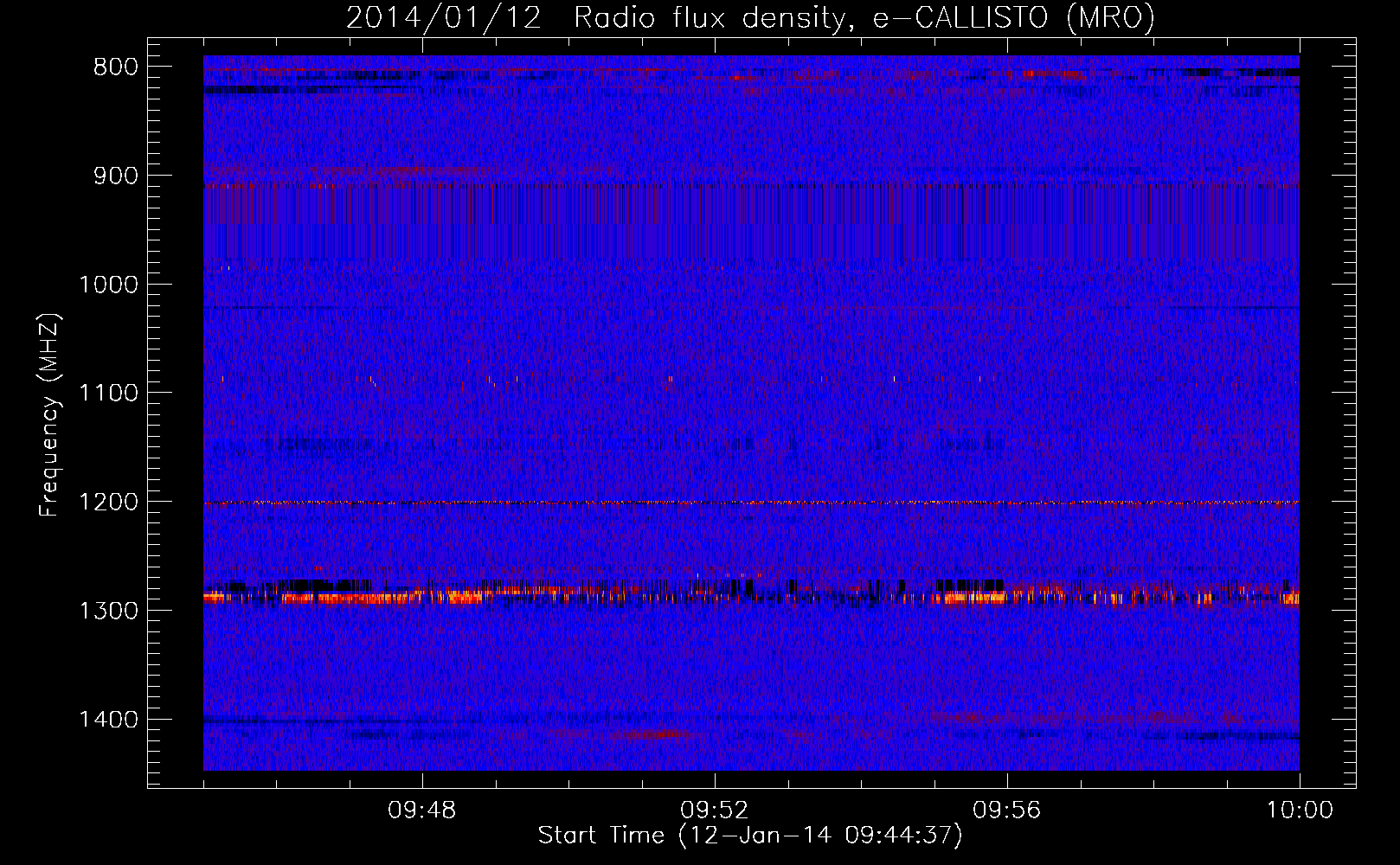
Task: Select the 1400 frequency tick label
Action: pos(108,720)
